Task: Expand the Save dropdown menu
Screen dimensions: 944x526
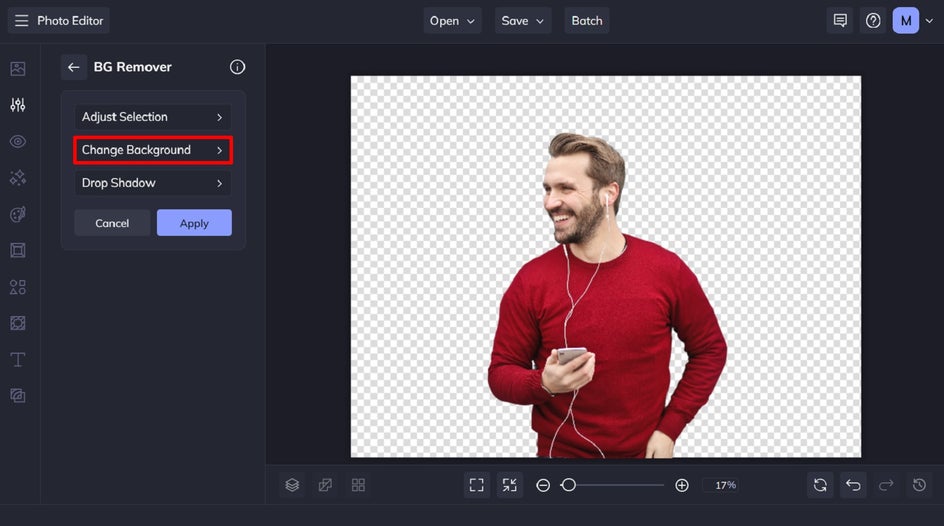Action: click(523, 20)
